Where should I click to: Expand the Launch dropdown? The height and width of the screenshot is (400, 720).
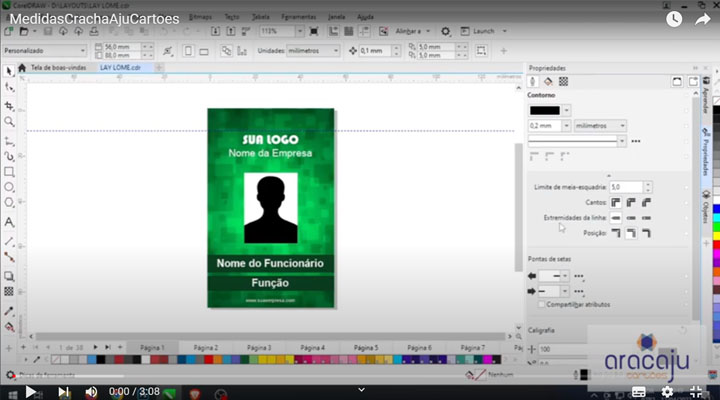point(504,31)
